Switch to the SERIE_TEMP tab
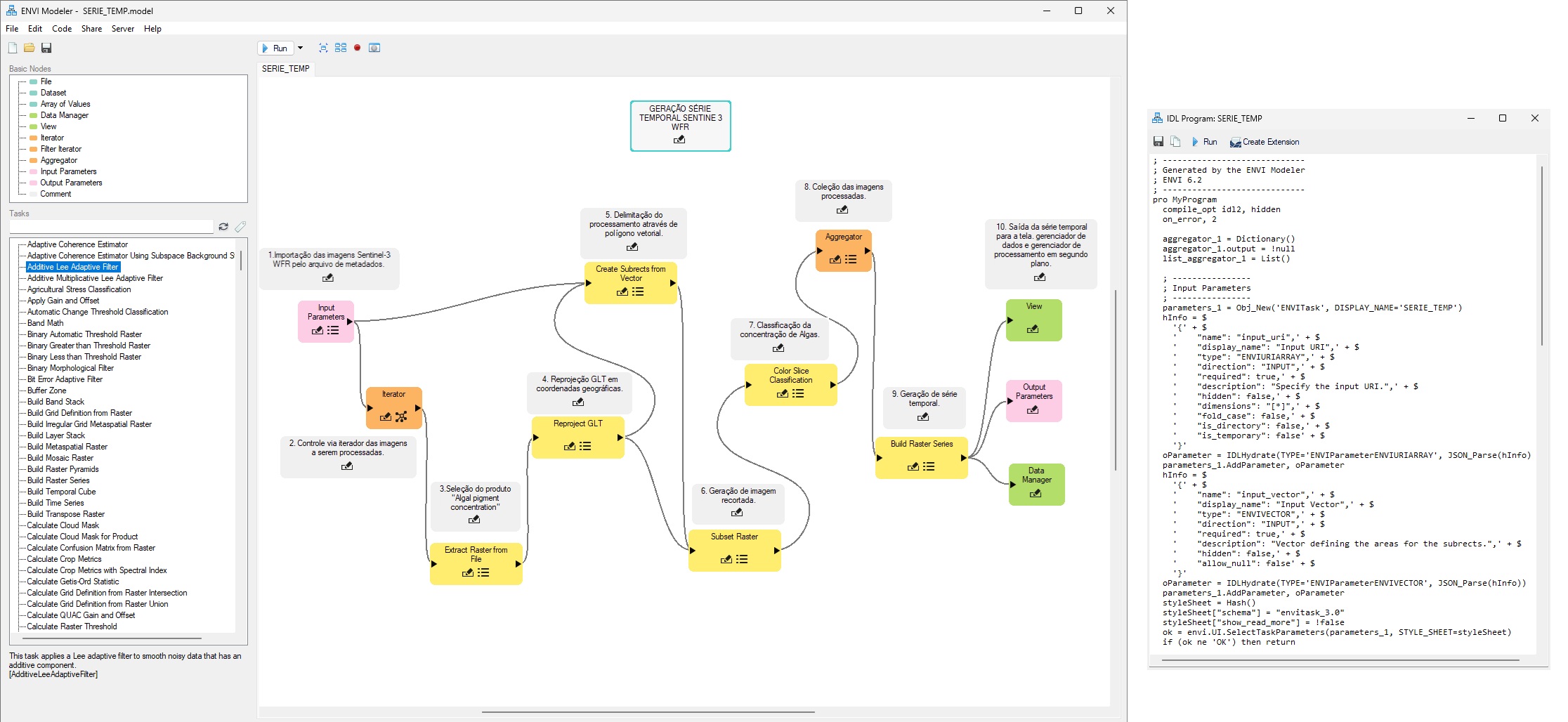This screenshot has width=1568, height=722. [285, 69]
